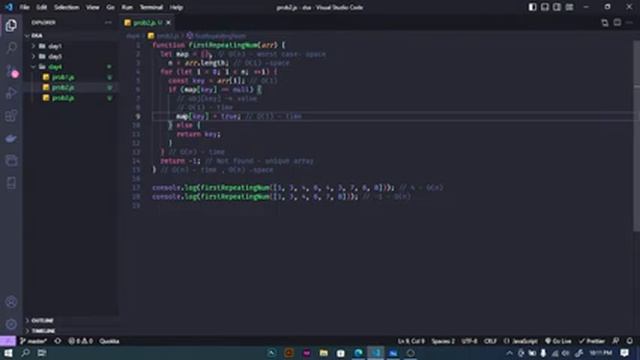Open Windows taskbar search
This screenshot has width=640, height=360.
(25, 353)
